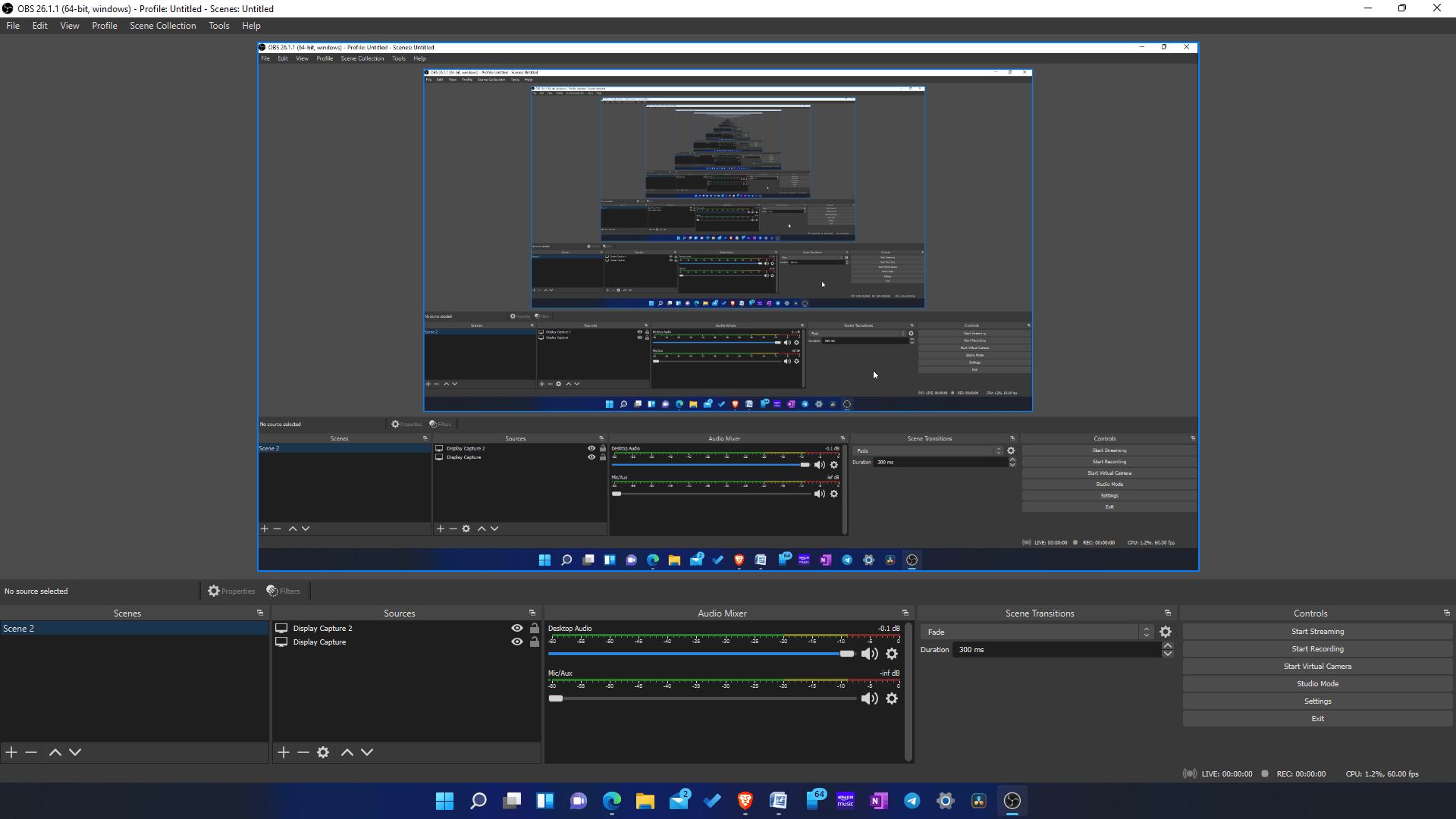Click the Start Streaming button
The width and height of the screenshot is (1456, 819).
coord(1317,631)
